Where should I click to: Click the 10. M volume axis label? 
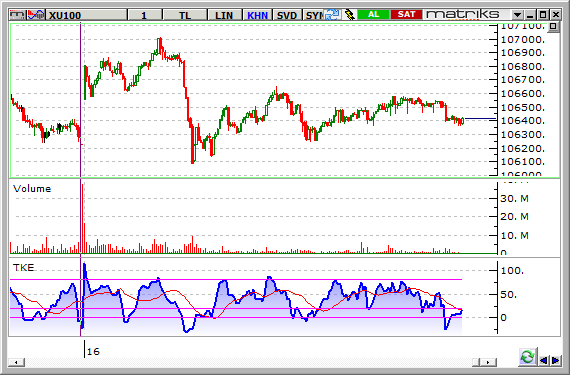tap(514, 236)
